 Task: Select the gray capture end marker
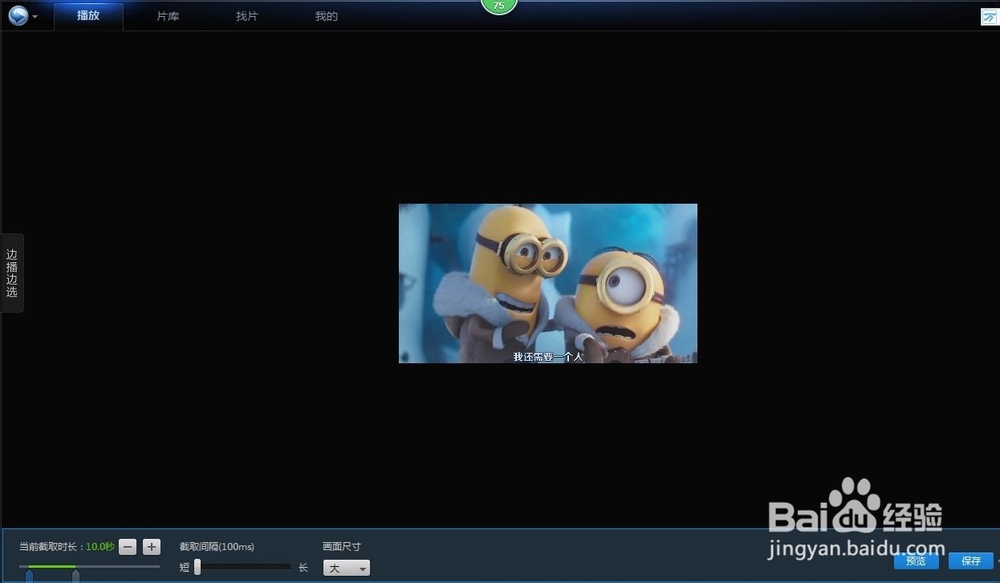[75, 577]
